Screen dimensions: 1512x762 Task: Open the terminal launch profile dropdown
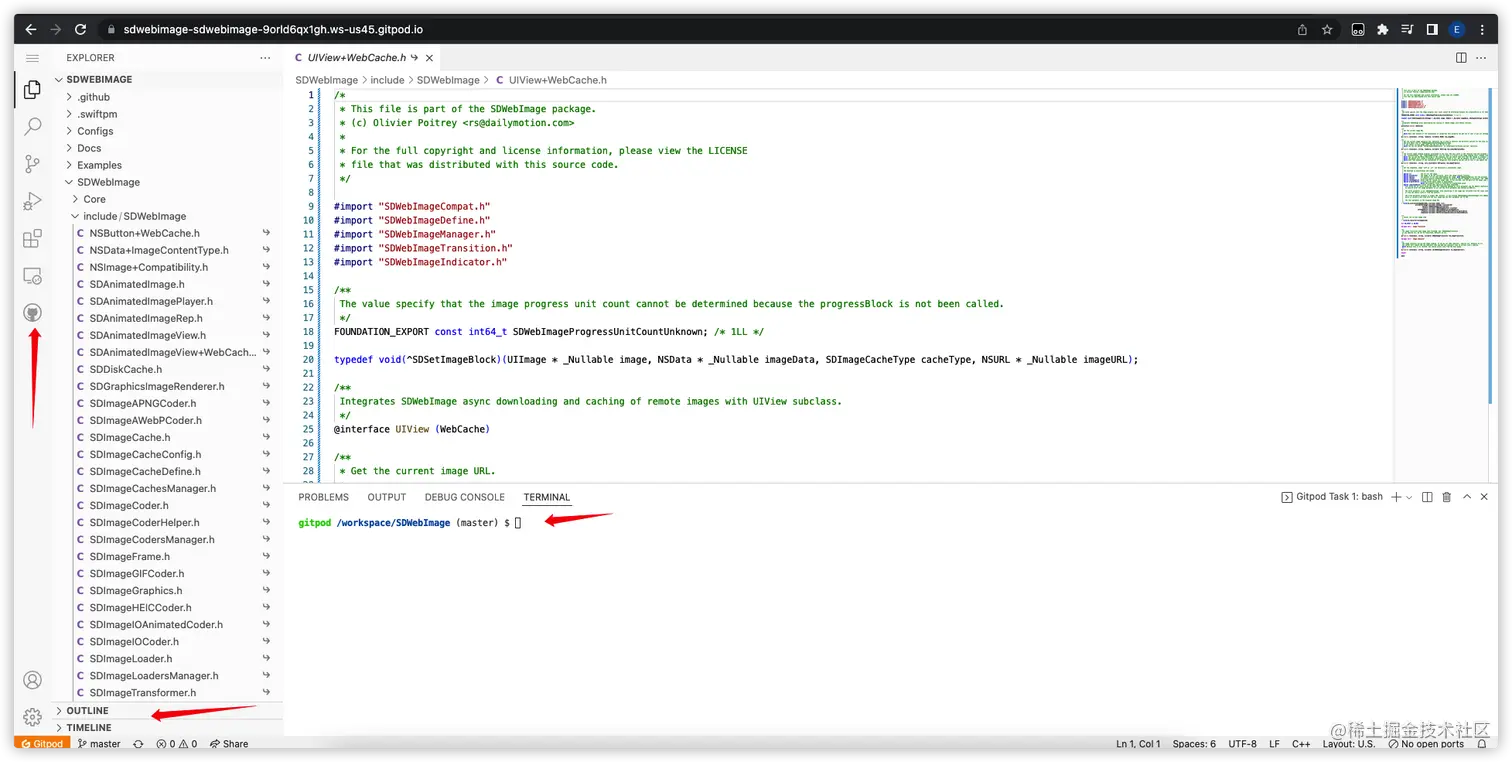1410,497
